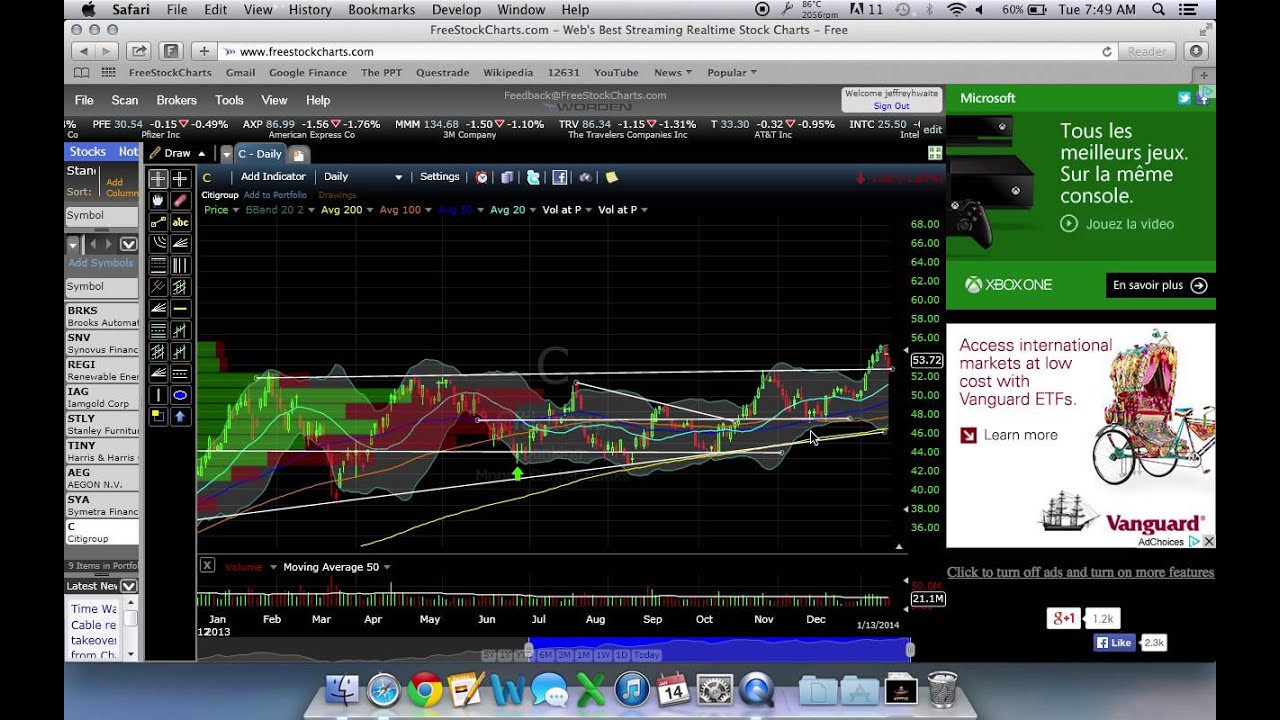
Task: Open the Scan menu
Action: point(125,100)
